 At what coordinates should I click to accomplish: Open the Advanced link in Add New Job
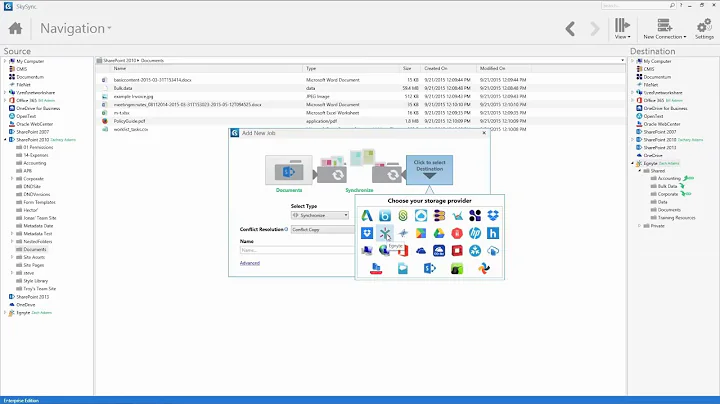tap(250, 263)
